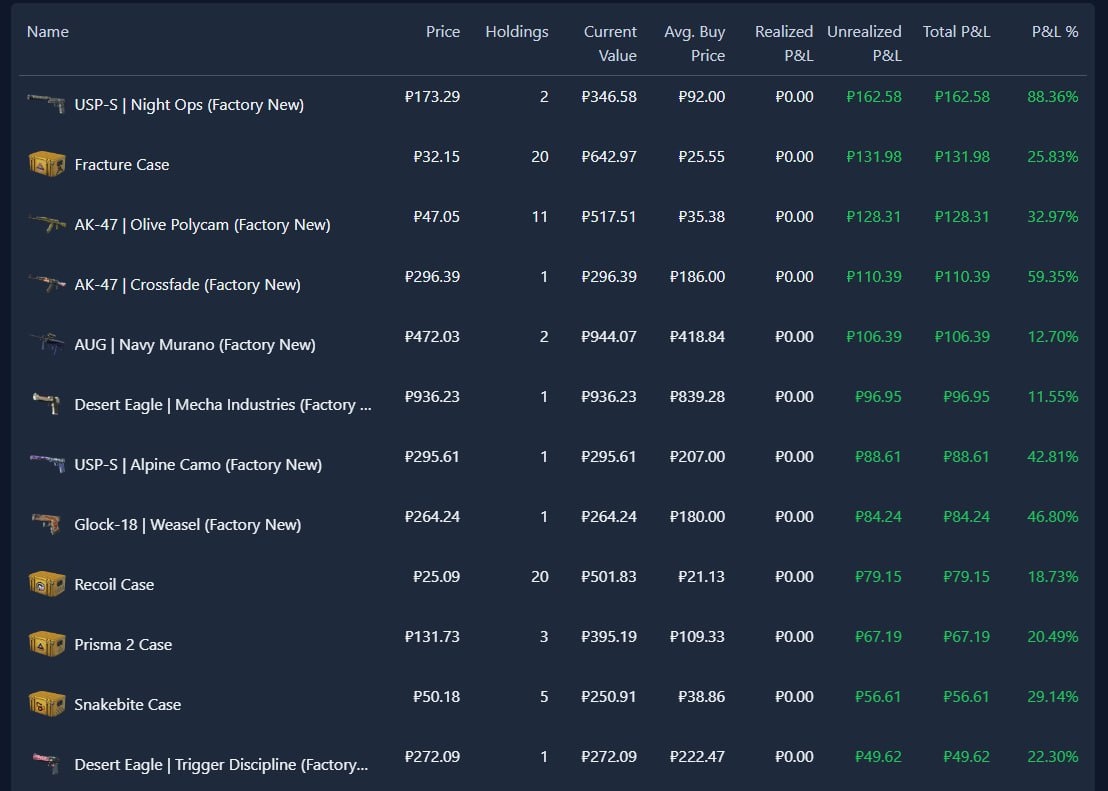1108x791 pixels.
Task: Select unrealized P&L ₽49.62
Action: 878,757
